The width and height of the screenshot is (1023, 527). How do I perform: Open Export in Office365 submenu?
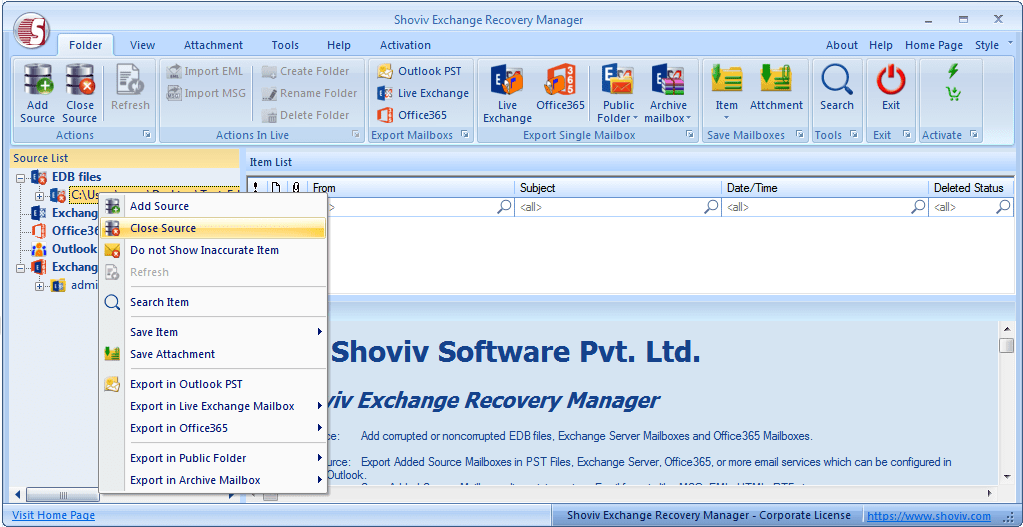coord(213,429)
